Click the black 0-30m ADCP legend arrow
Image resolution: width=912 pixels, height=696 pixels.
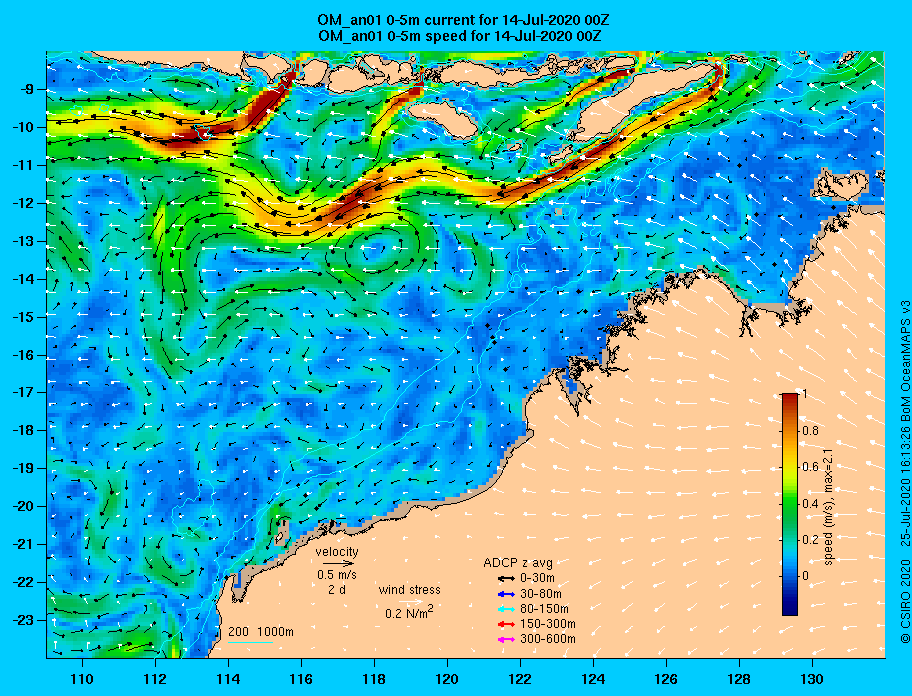pos(506,579)
